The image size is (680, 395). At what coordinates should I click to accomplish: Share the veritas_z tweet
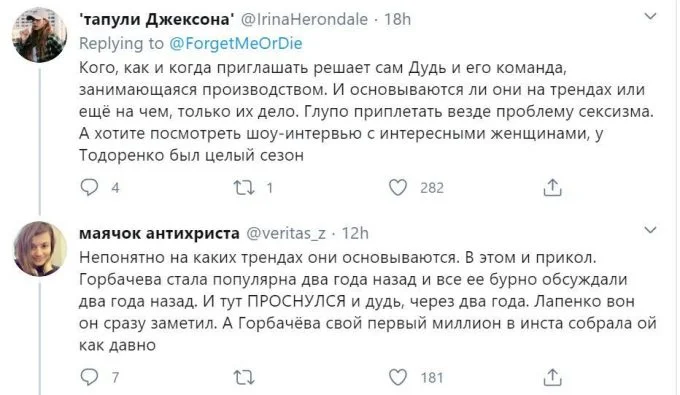[552, 377]
